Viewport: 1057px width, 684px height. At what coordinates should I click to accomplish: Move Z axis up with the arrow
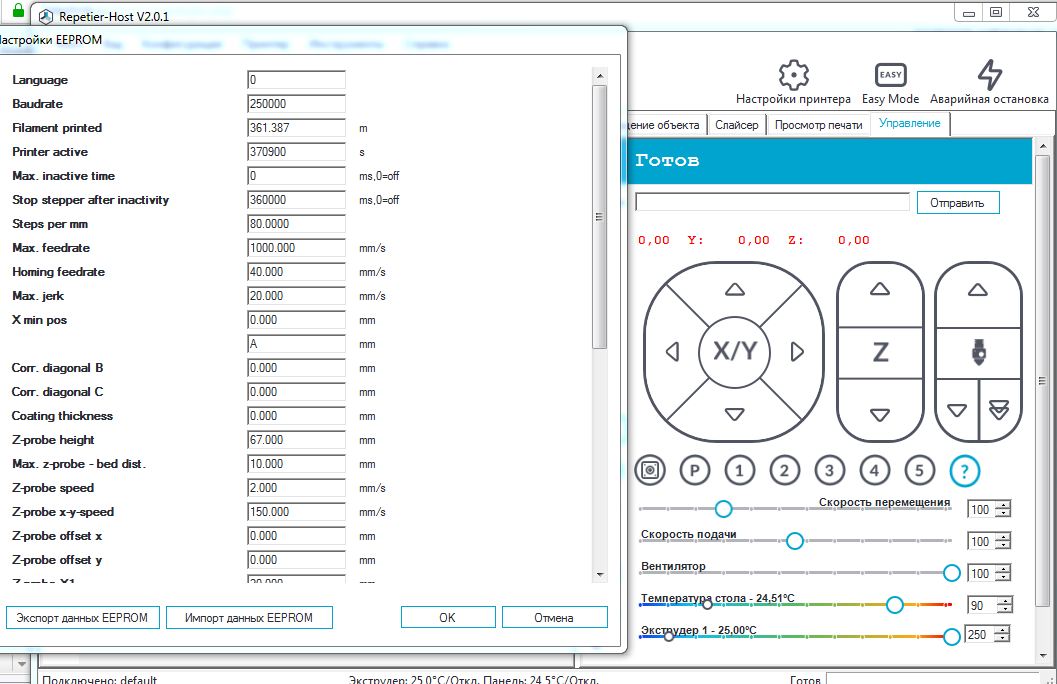click(x=880, y=290)
